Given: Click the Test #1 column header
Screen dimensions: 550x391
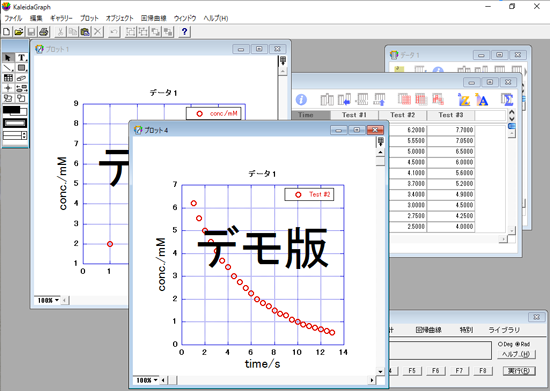Looking at the screenshot, I should pos(354,115).
